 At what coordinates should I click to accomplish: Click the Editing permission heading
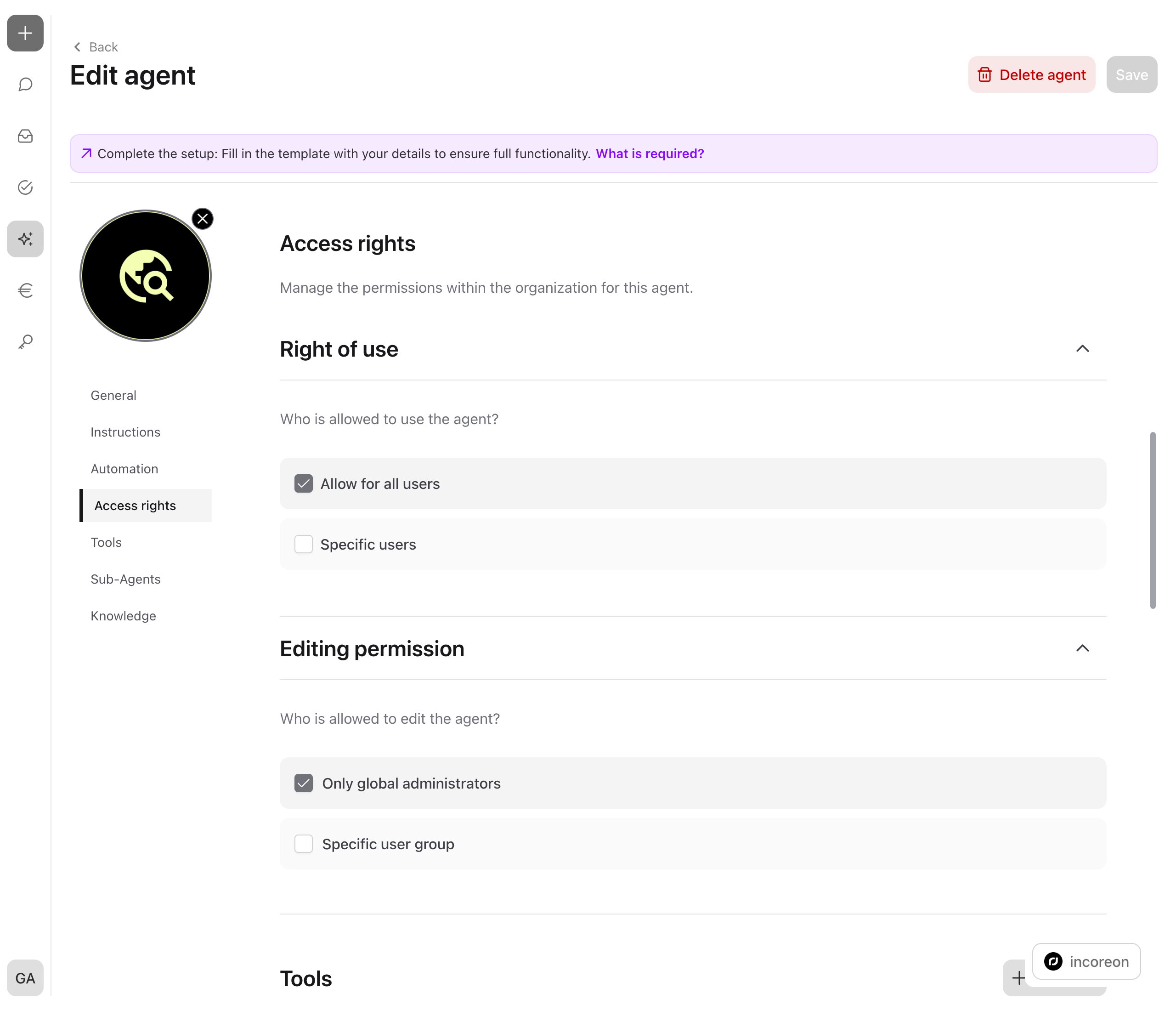click(373, 649)
